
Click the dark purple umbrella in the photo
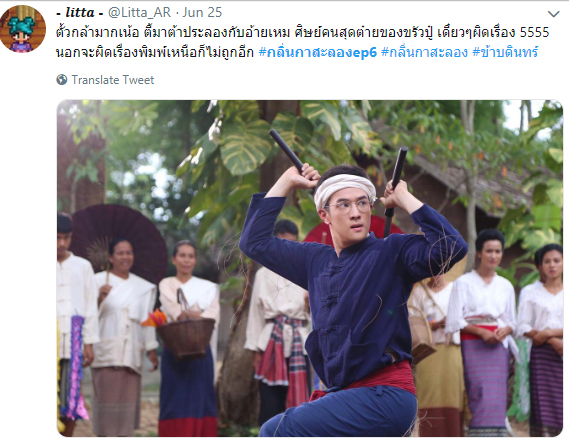120,241
